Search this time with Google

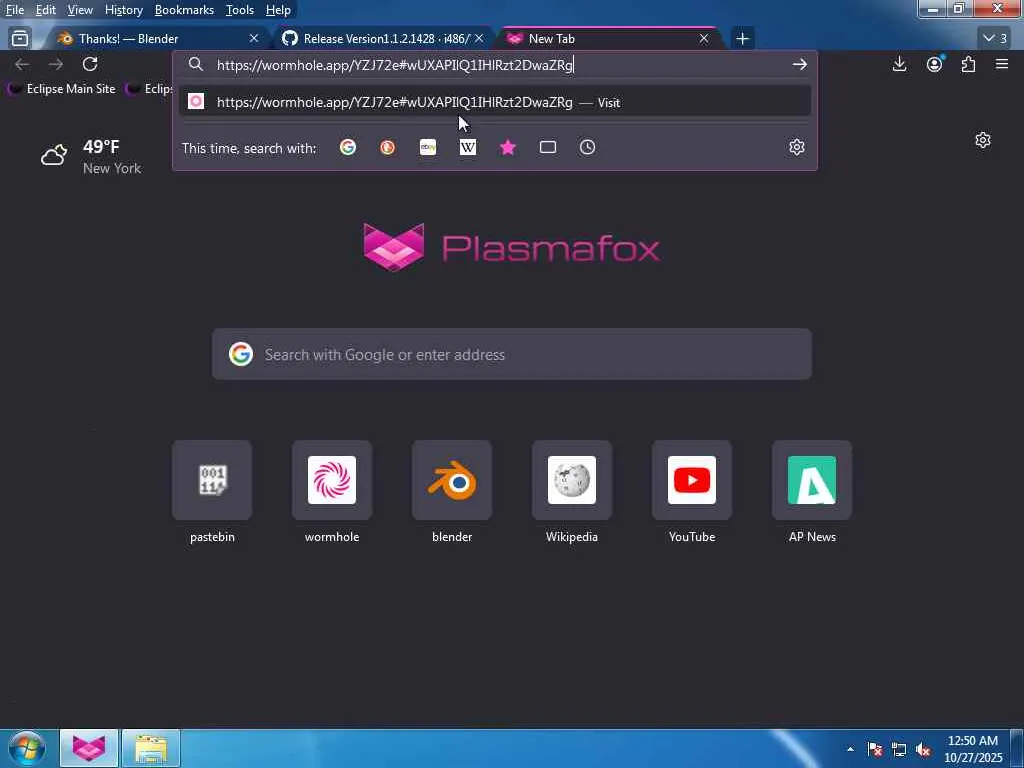click(348, 148)
